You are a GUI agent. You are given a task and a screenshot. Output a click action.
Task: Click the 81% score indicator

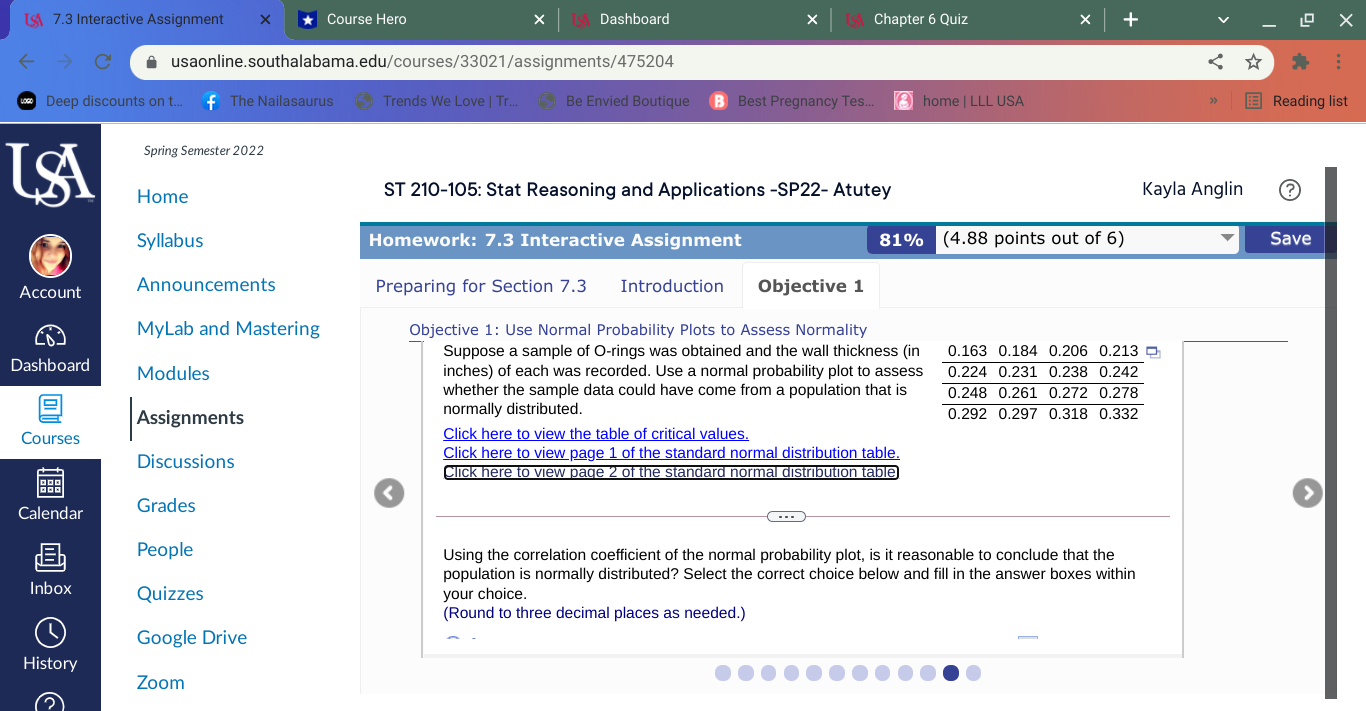point(900,239)
